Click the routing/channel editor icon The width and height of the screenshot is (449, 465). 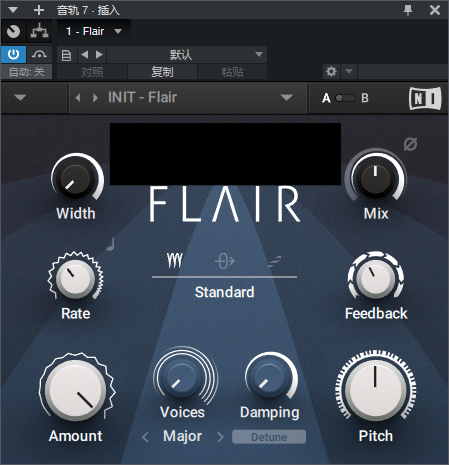(x=39, y=31)
